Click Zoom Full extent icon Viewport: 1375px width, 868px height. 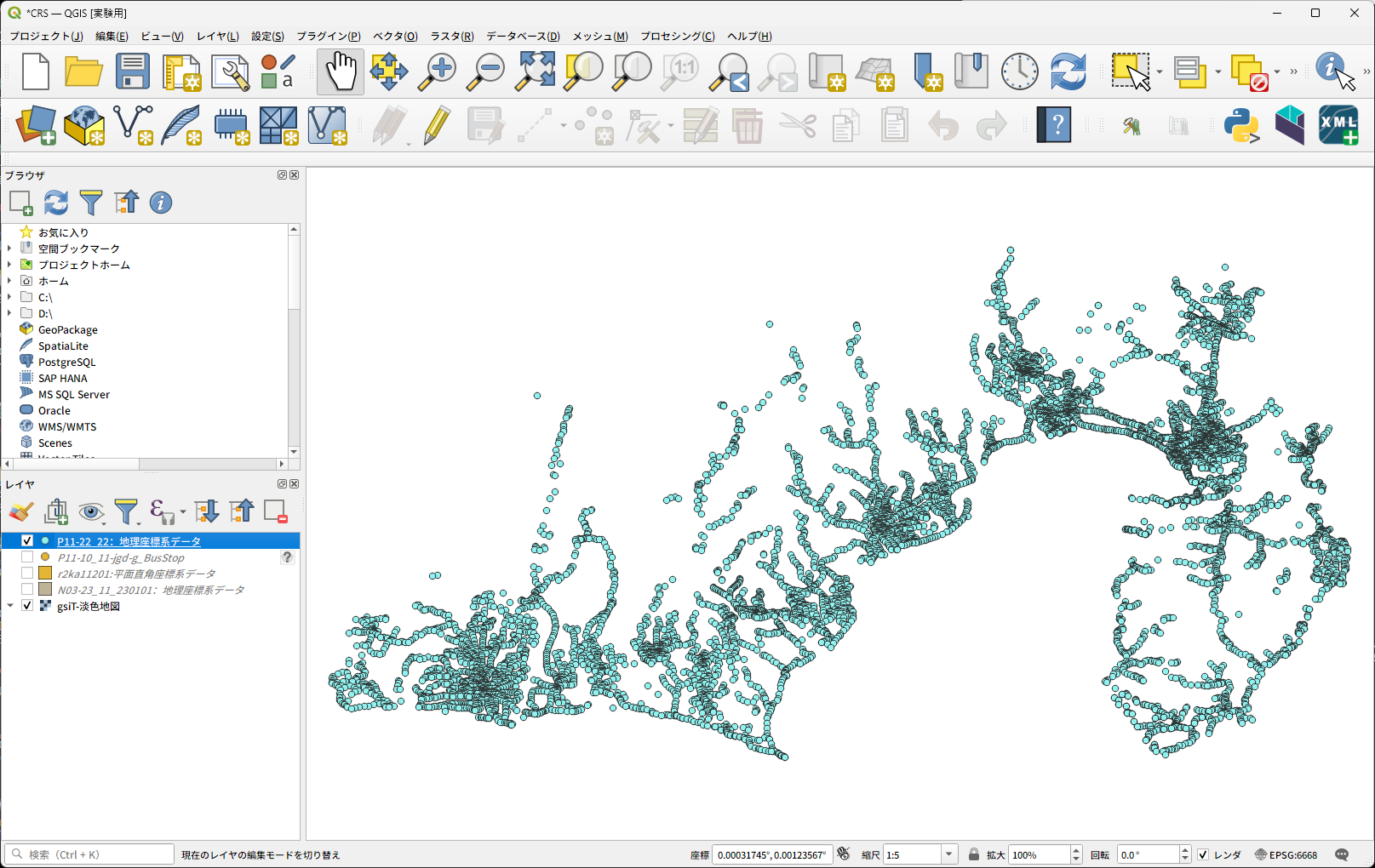[535, 71]
